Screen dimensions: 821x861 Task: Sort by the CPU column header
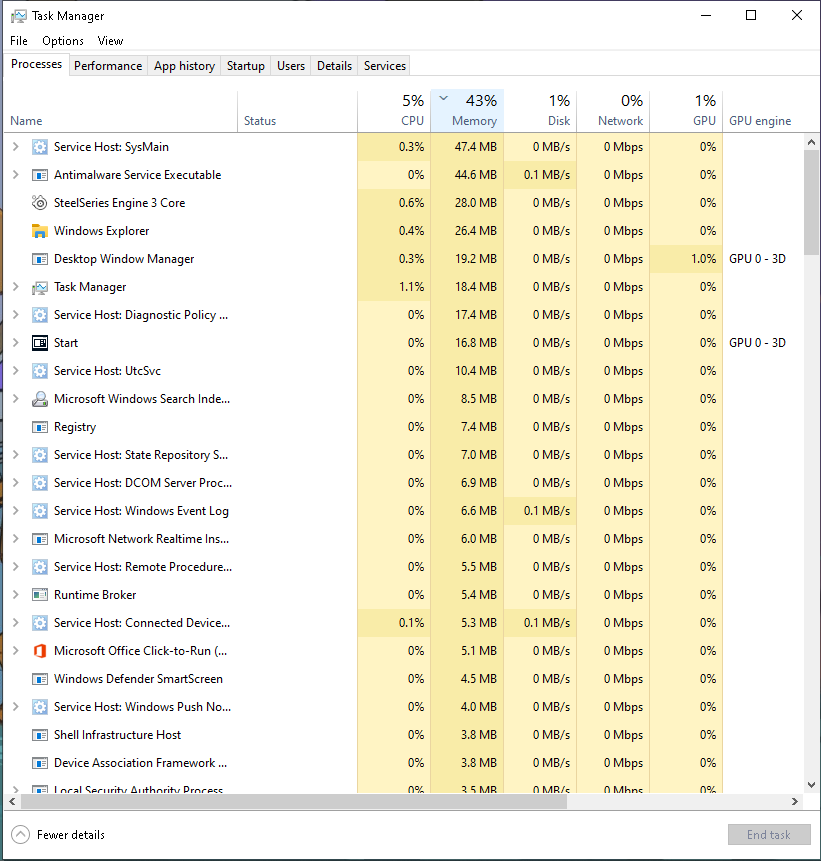pyautogui.click(x=394, y=111)
